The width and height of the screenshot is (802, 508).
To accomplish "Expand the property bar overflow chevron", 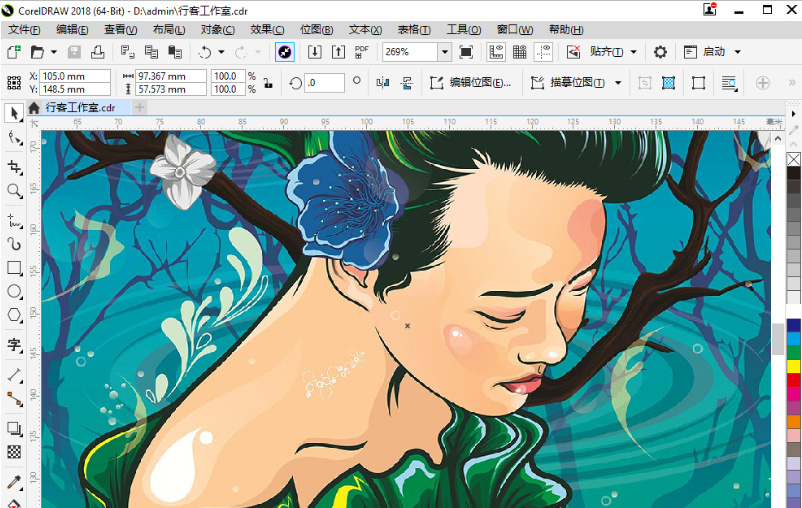I will [792, 82].
